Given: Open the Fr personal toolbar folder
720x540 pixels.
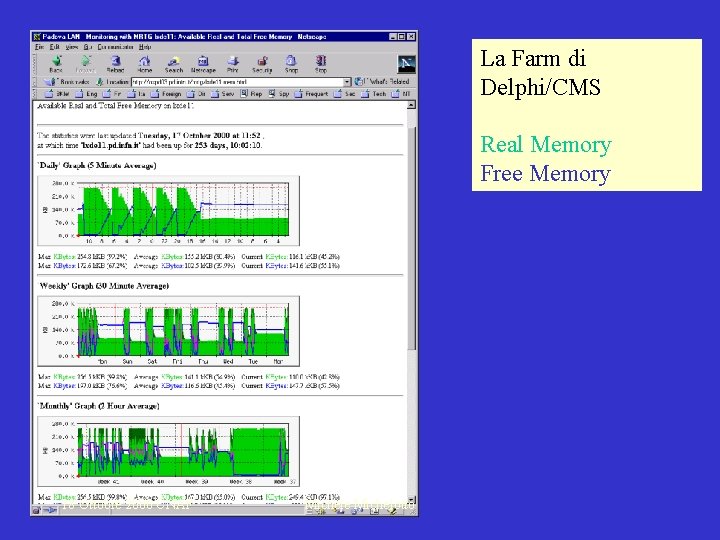Looking at the screenshot, I should point(112,94).
